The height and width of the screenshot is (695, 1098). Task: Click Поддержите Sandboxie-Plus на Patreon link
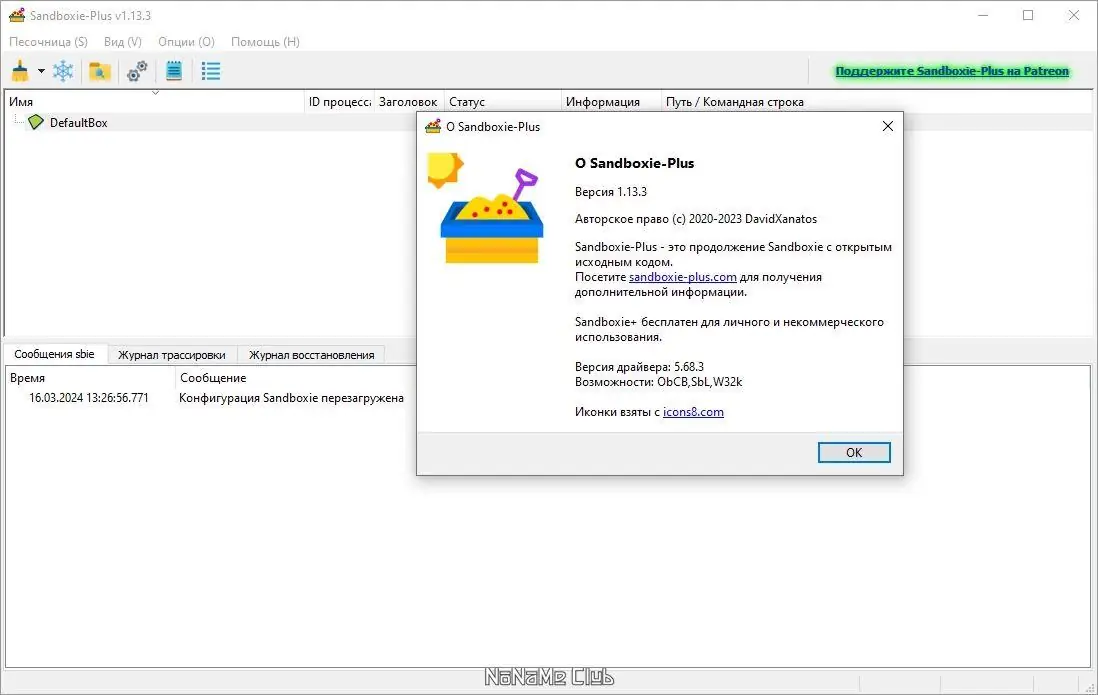952,71
